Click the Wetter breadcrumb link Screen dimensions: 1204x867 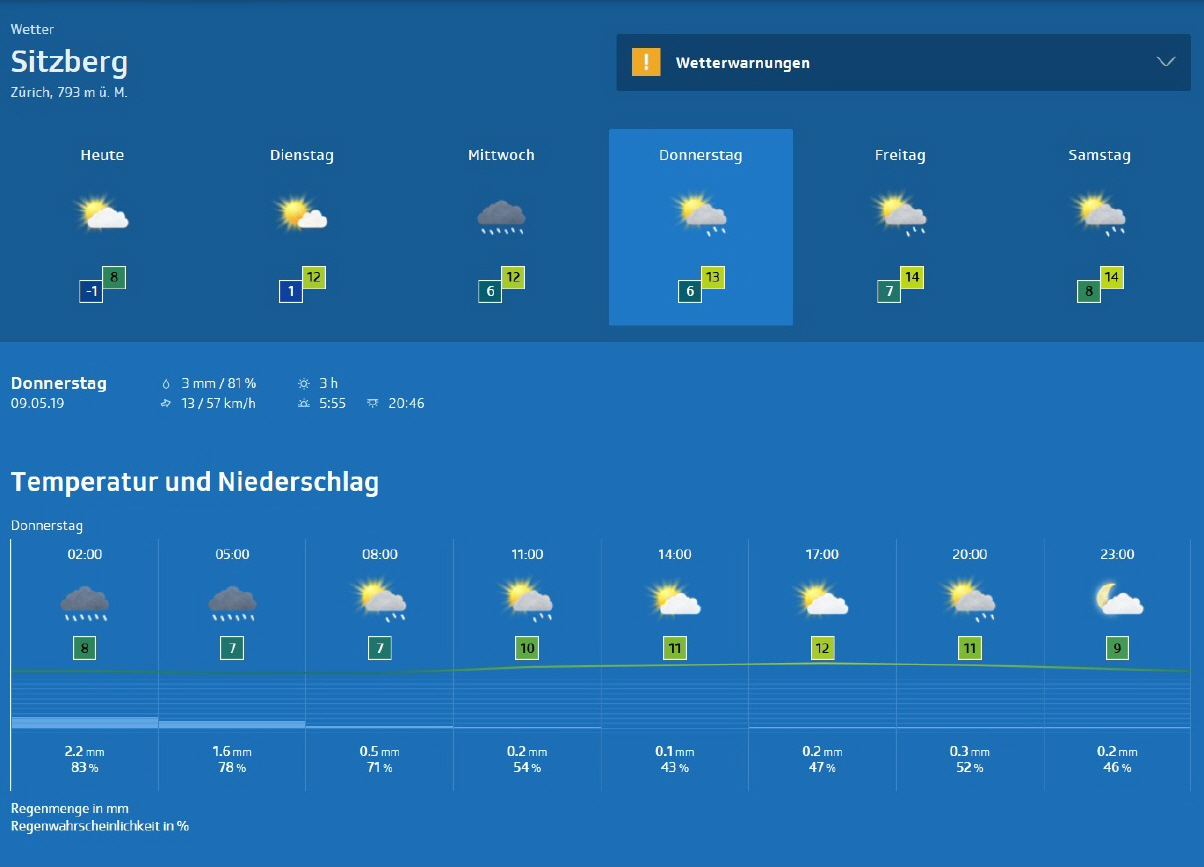click(32, 30)
